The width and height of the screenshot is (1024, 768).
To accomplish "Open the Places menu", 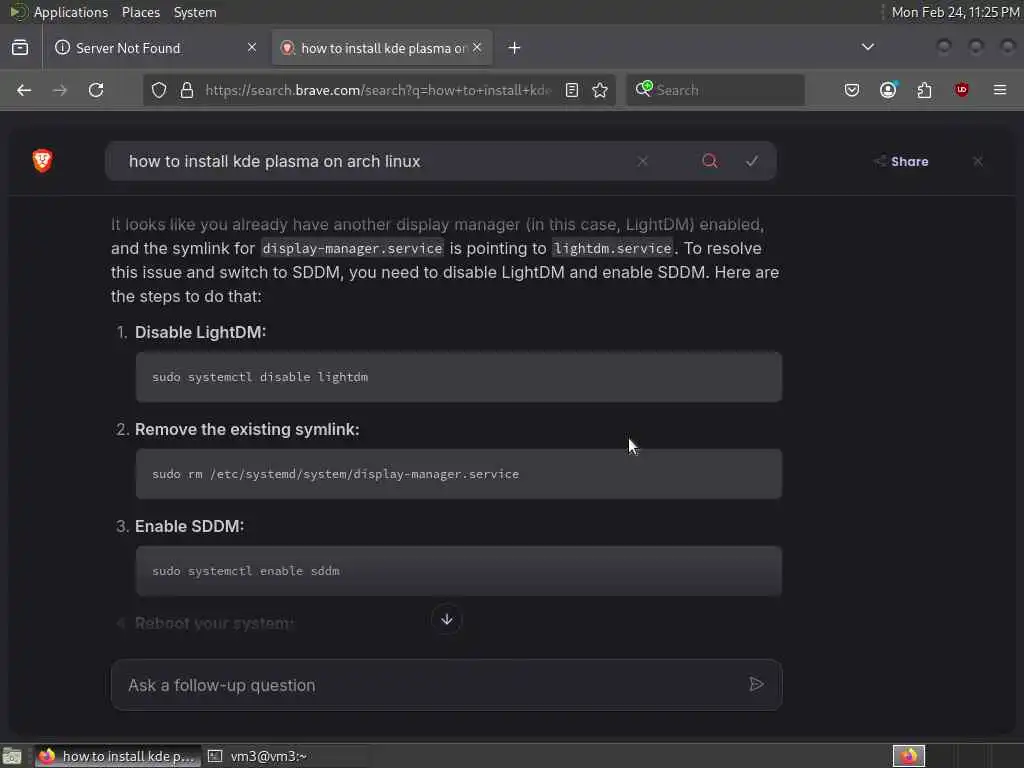I will coord(141,12).
